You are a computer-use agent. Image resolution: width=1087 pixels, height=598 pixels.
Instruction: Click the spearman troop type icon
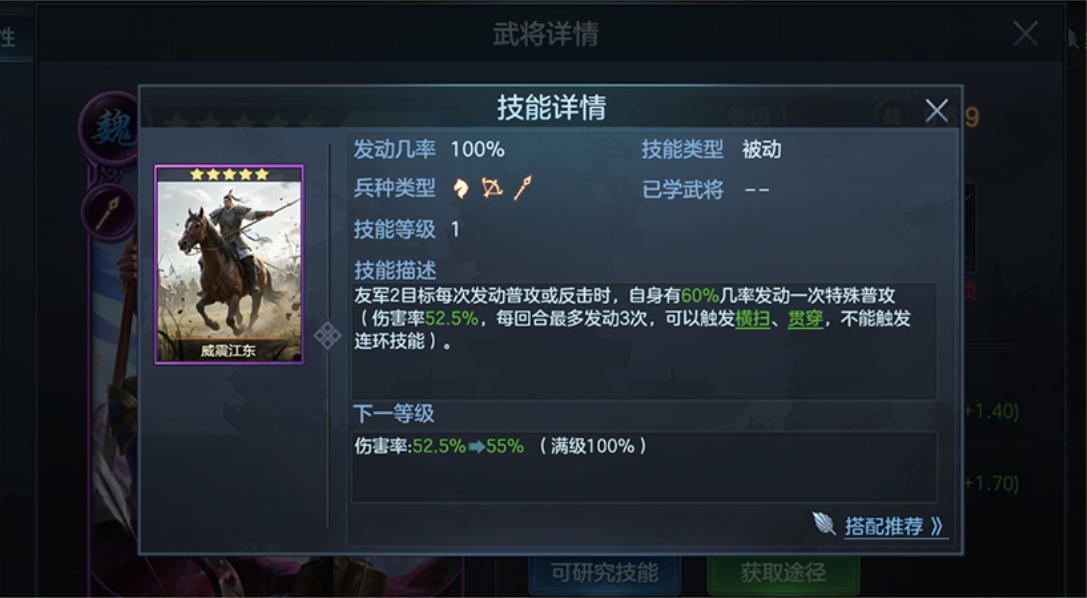click(523, 188)
